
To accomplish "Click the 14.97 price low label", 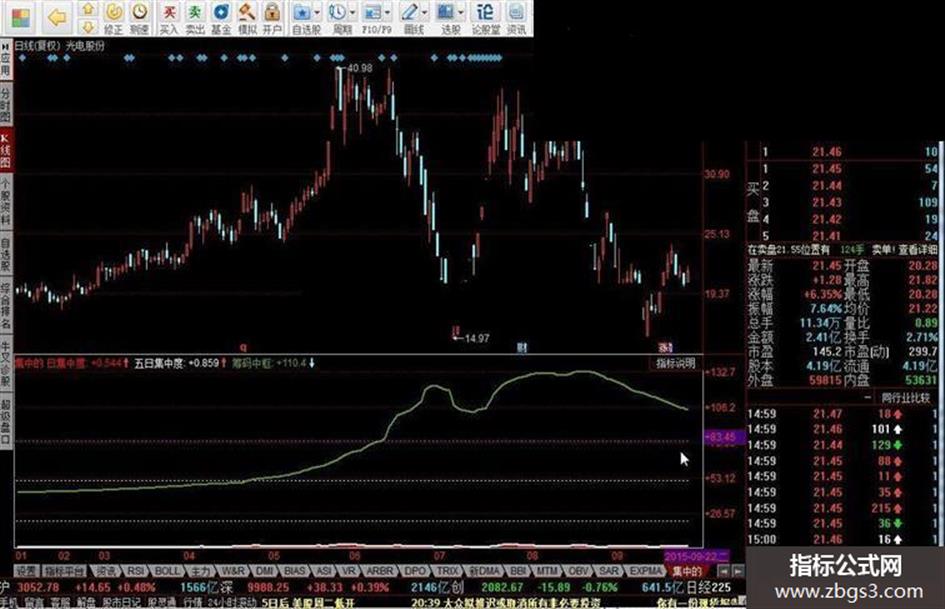I will click(x=477, y=339).
